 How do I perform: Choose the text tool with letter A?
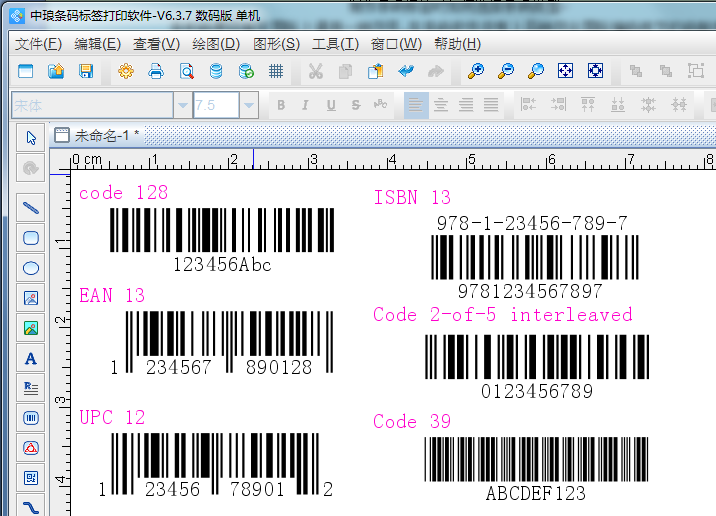pyautogui.click(x=31, y=358)
